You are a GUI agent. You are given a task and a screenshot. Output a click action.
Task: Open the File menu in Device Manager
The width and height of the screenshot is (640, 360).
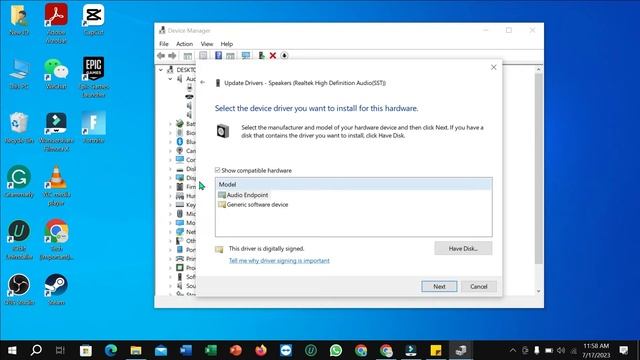[164, 44]
